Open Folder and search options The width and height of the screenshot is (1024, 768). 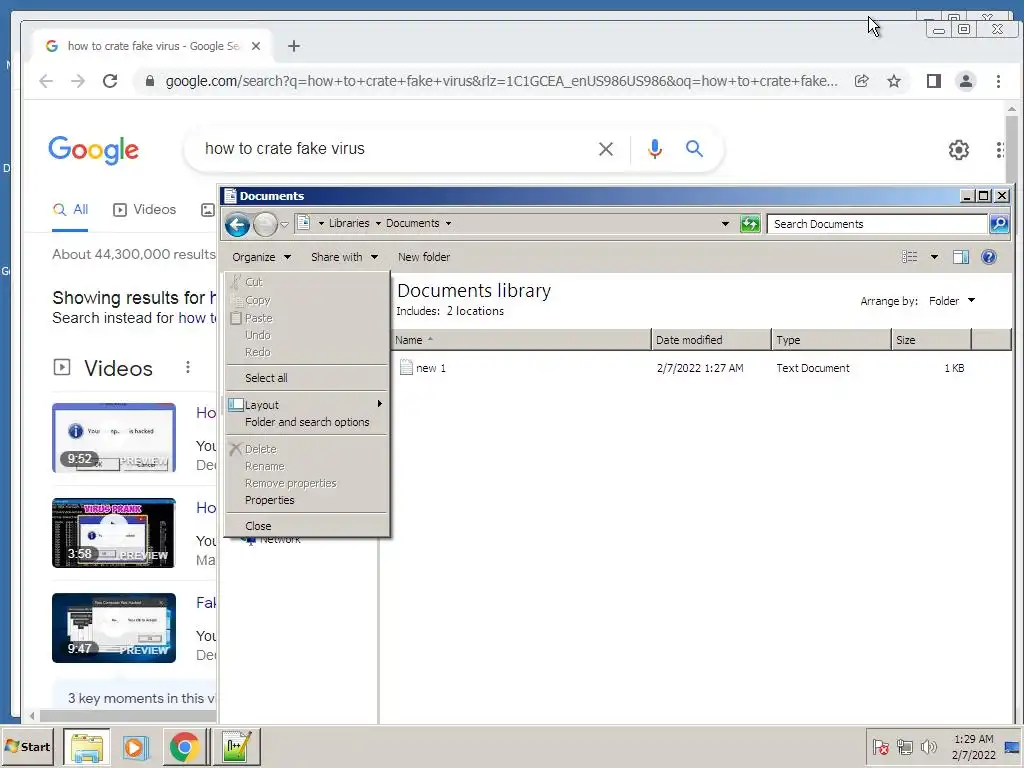pyautogui.click(x=307, y=423)
